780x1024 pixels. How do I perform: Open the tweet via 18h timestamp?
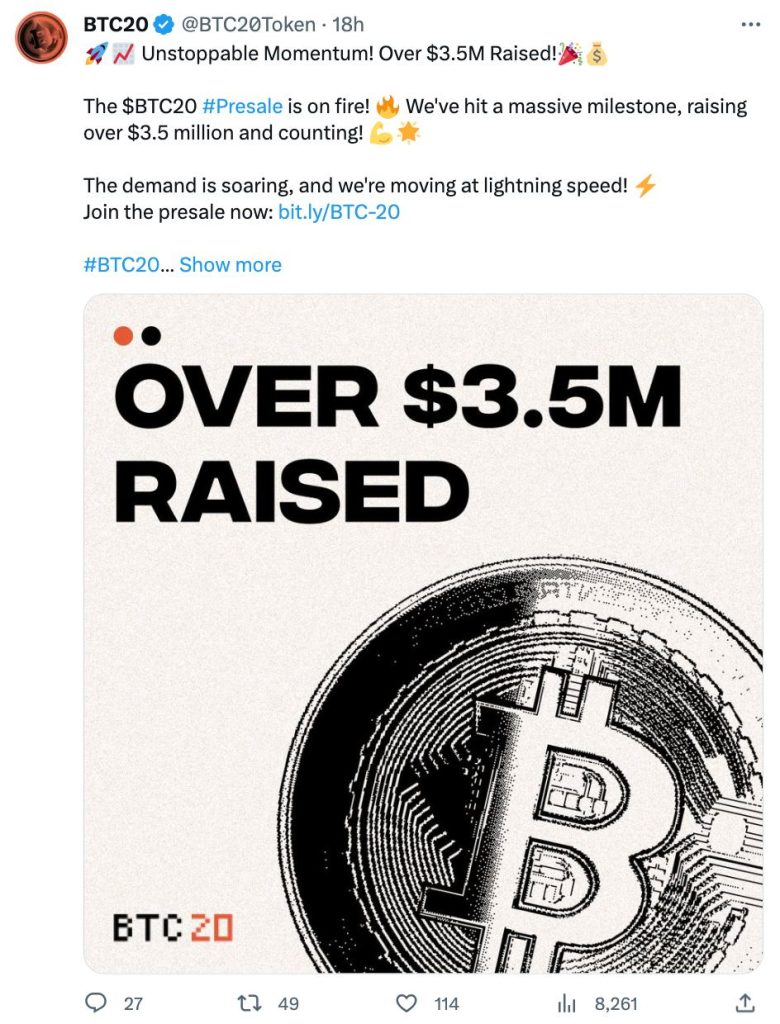coord(347,24)
